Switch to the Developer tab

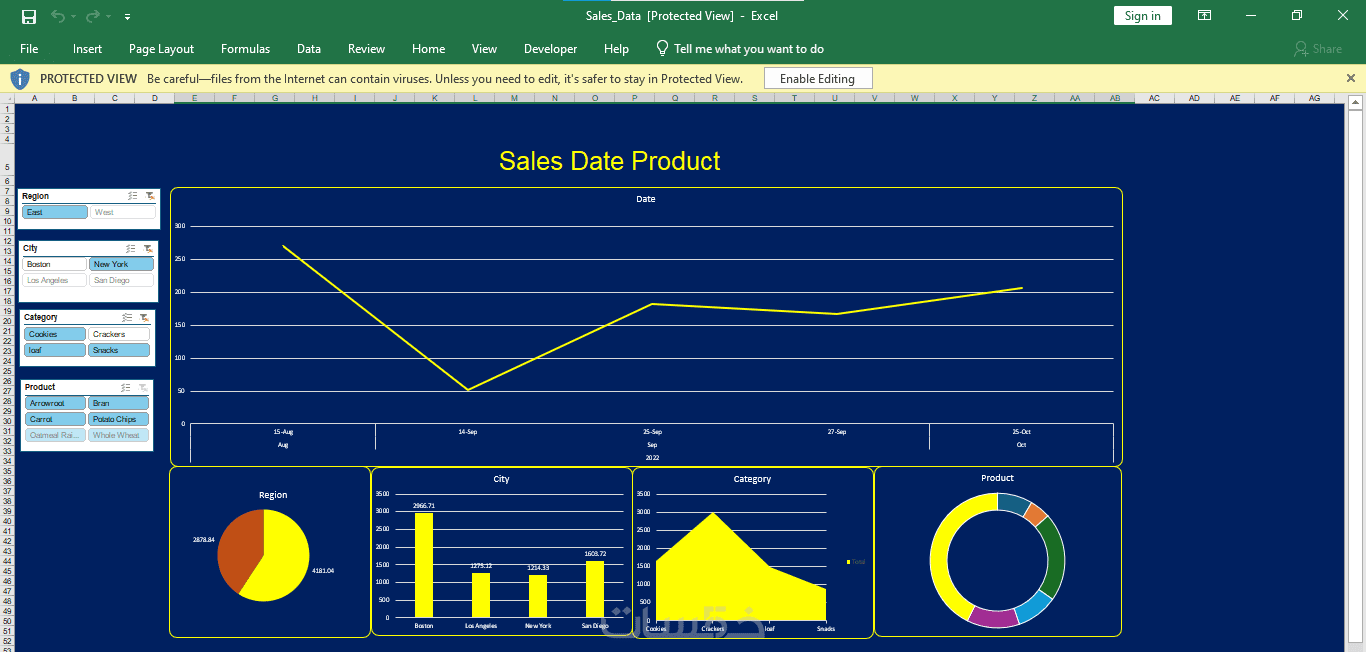coord(550,49)
